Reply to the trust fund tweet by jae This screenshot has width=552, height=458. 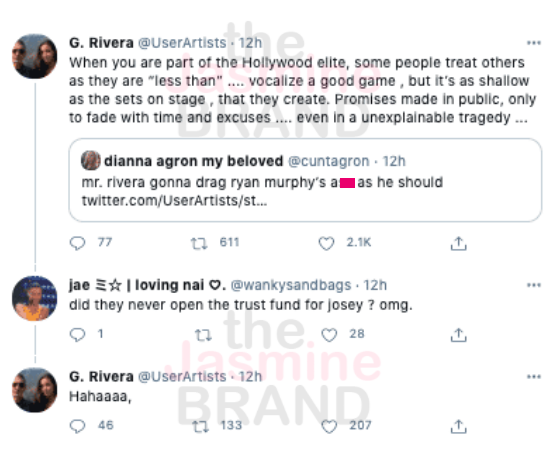(77, 334)
